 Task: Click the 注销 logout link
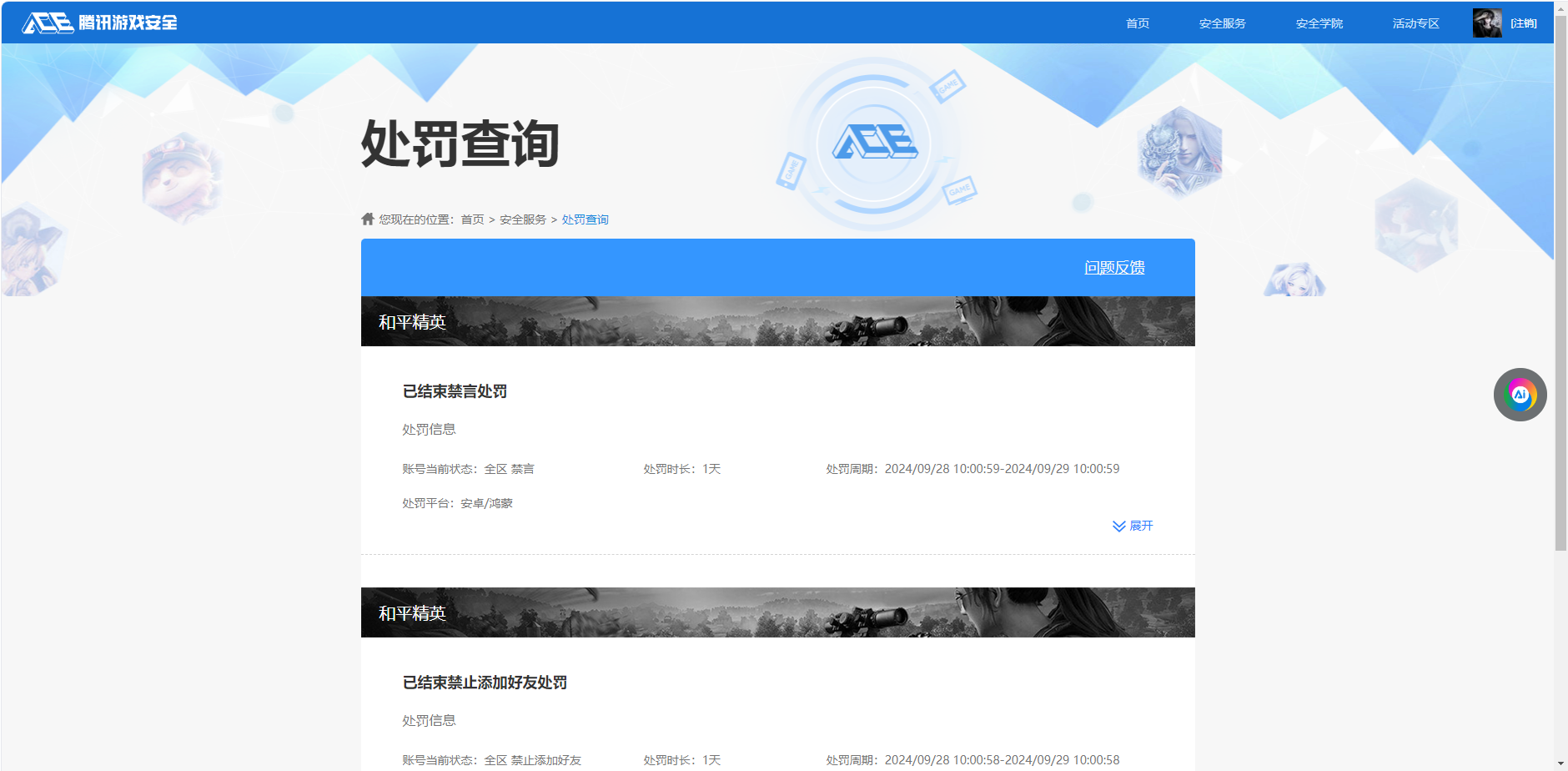point(1524,23)
